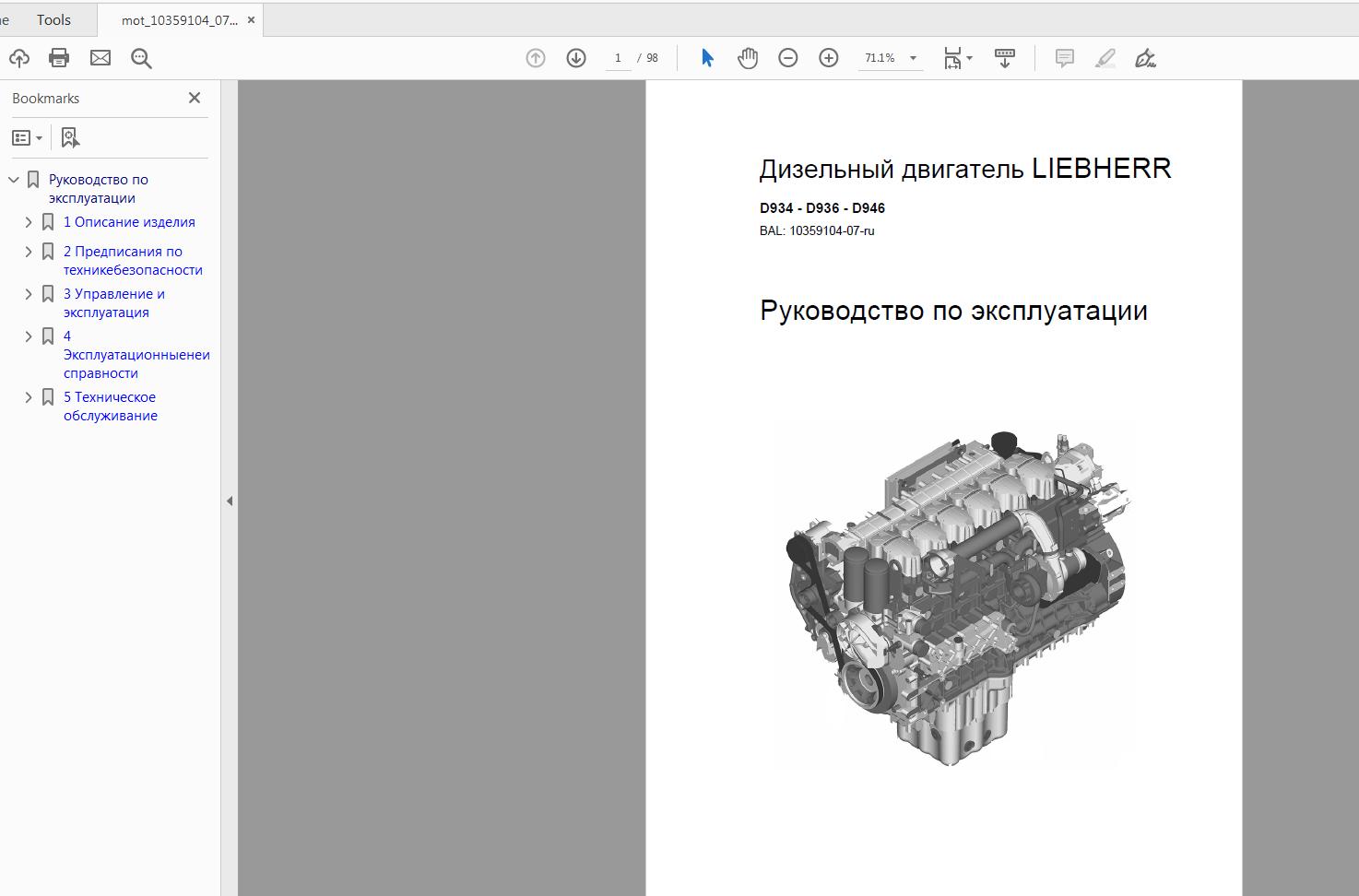Collapse the 'Руководство по эксплуатации' root bookmark

14,180
